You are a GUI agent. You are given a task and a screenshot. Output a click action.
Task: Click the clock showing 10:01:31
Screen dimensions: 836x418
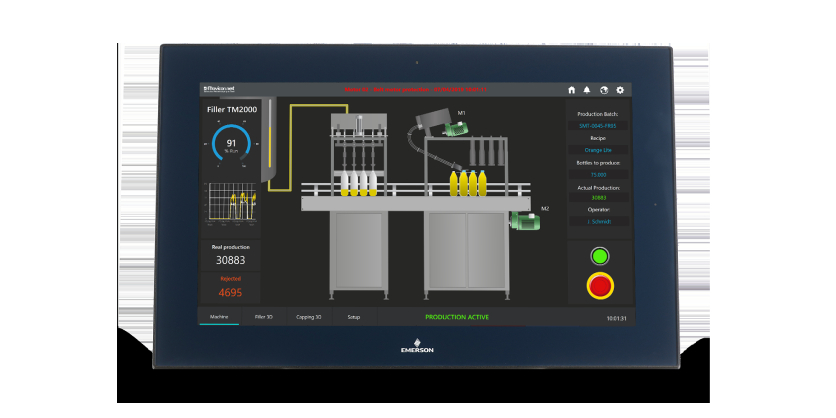[x=616, y=319]
